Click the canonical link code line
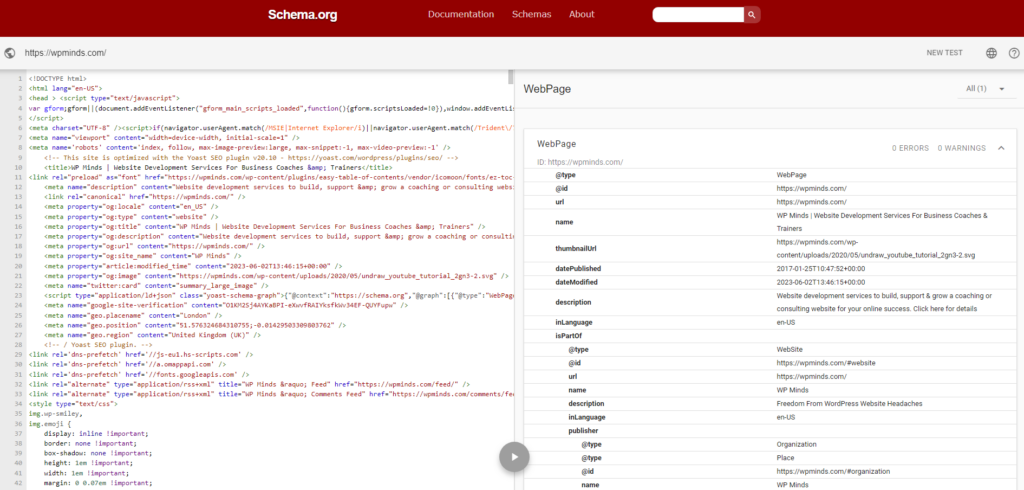 click(x=145, y=197)
